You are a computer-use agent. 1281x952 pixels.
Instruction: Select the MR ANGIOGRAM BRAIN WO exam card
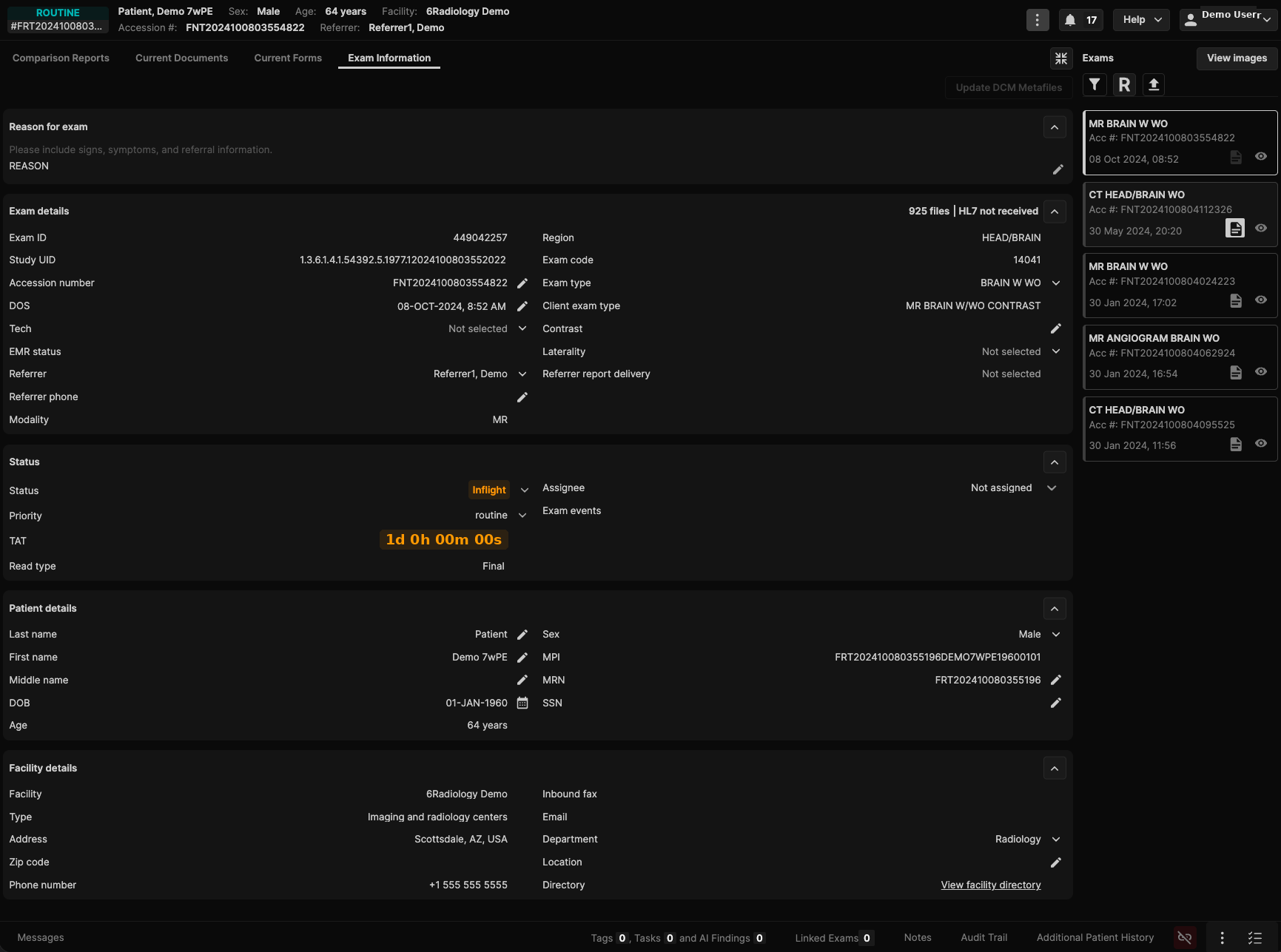(1180, 357)
